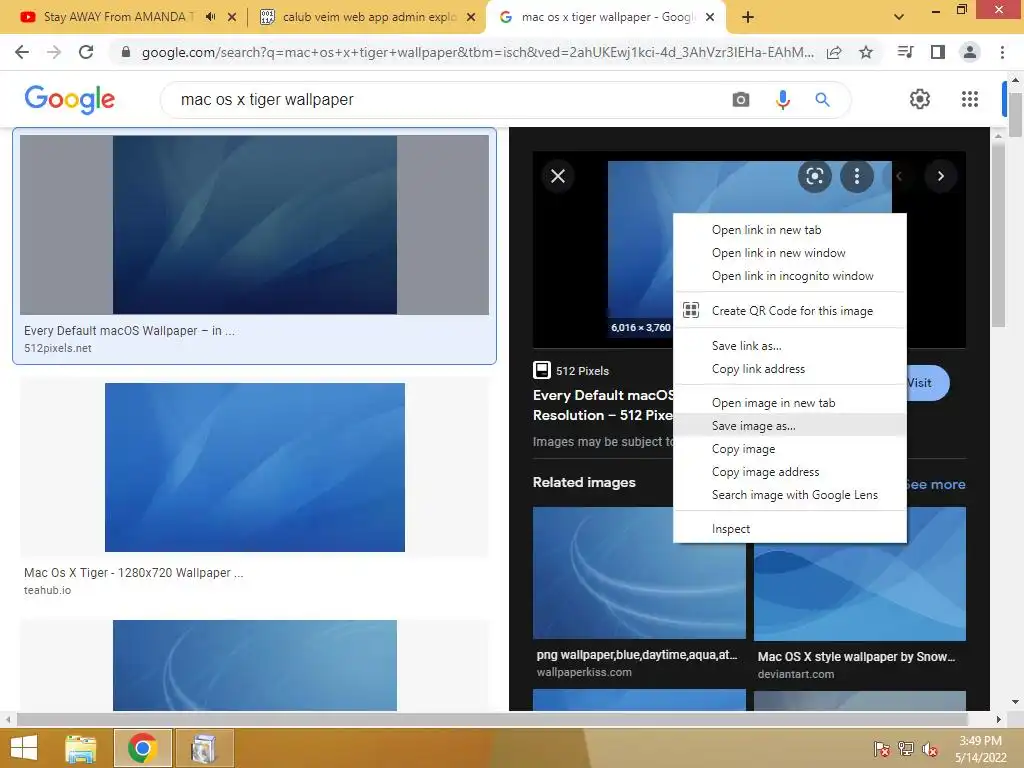Screen dimensions: 1024x768
Task: Open tab search dropdown arrow
Action: coord(899,17)
